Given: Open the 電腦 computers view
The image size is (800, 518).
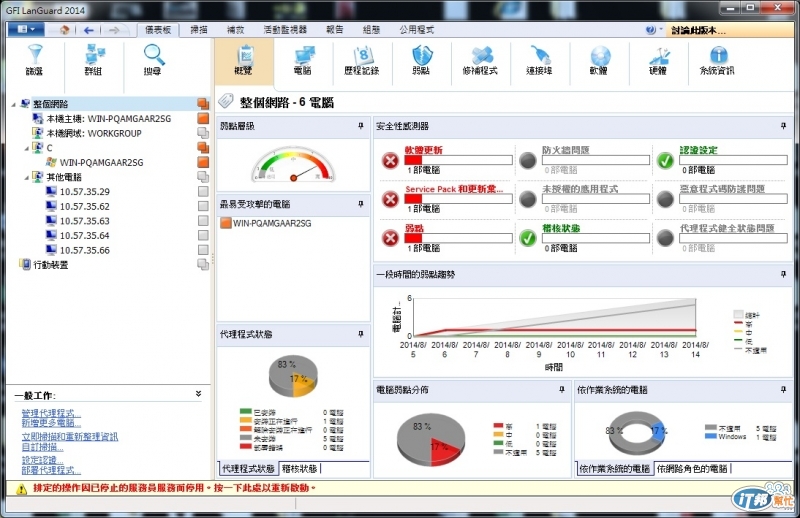Looking at the screenshot, I should click(x=303, y=60).
